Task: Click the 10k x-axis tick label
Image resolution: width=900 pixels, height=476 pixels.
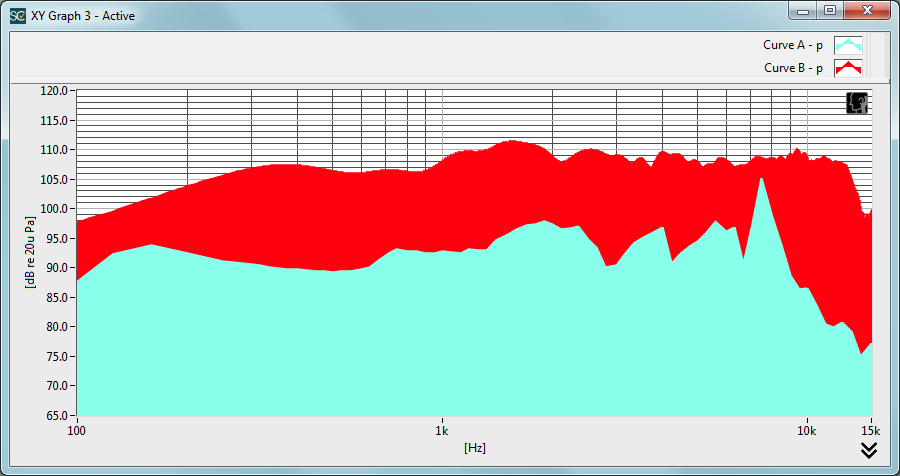Action: coord(807,429)
